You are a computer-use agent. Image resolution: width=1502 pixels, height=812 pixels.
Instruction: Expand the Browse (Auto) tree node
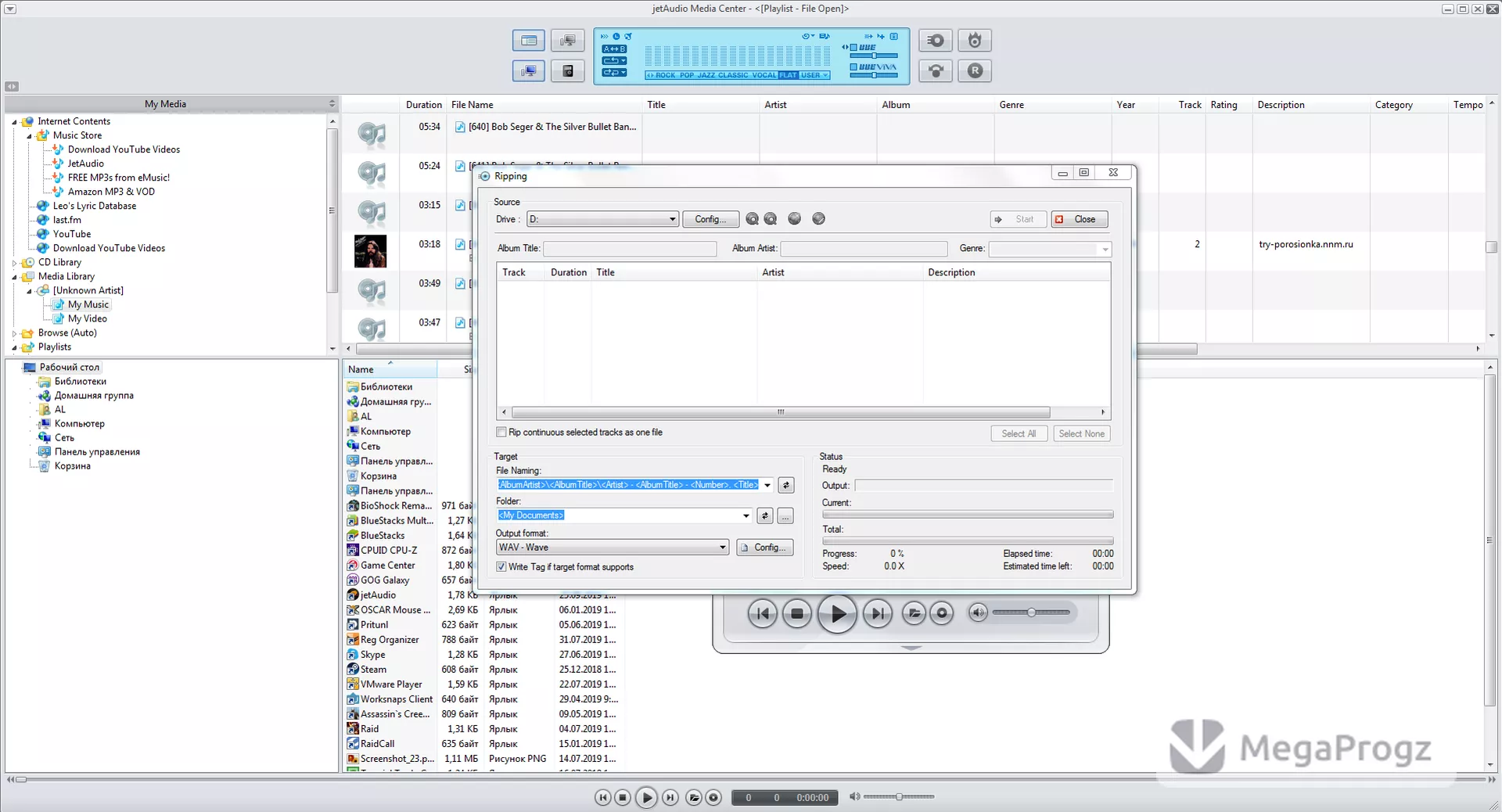click(x=14, y=333)
